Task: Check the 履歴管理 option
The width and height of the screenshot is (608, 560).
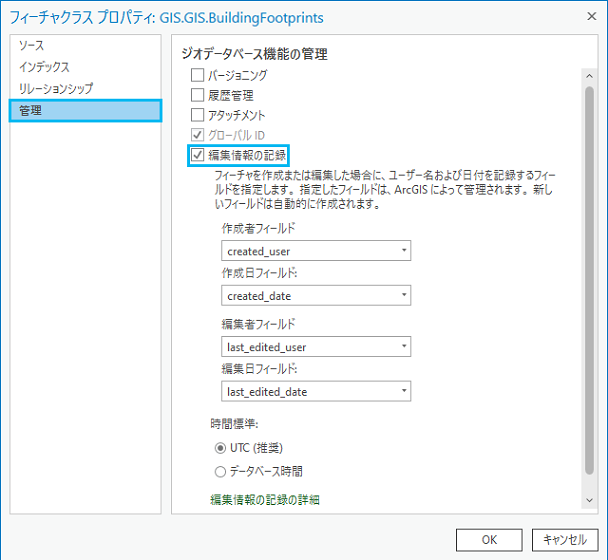Action: [197, 95]
